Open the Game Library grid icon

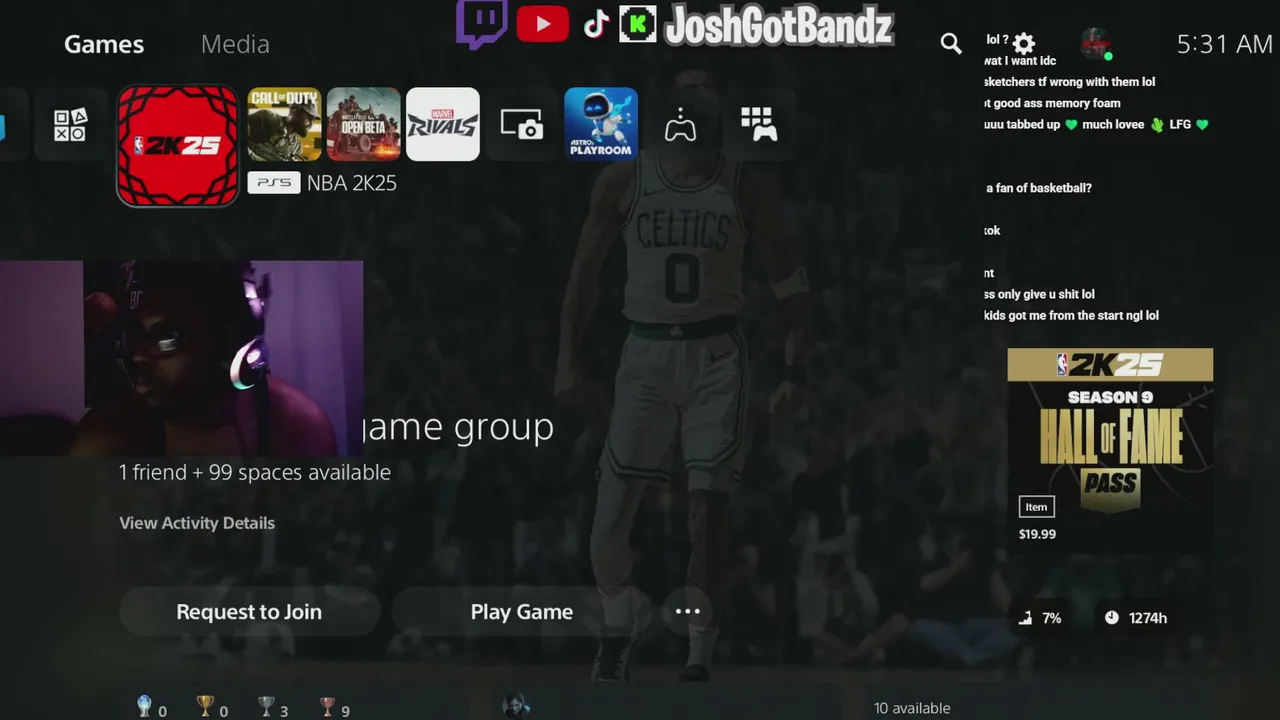point(759,124)
